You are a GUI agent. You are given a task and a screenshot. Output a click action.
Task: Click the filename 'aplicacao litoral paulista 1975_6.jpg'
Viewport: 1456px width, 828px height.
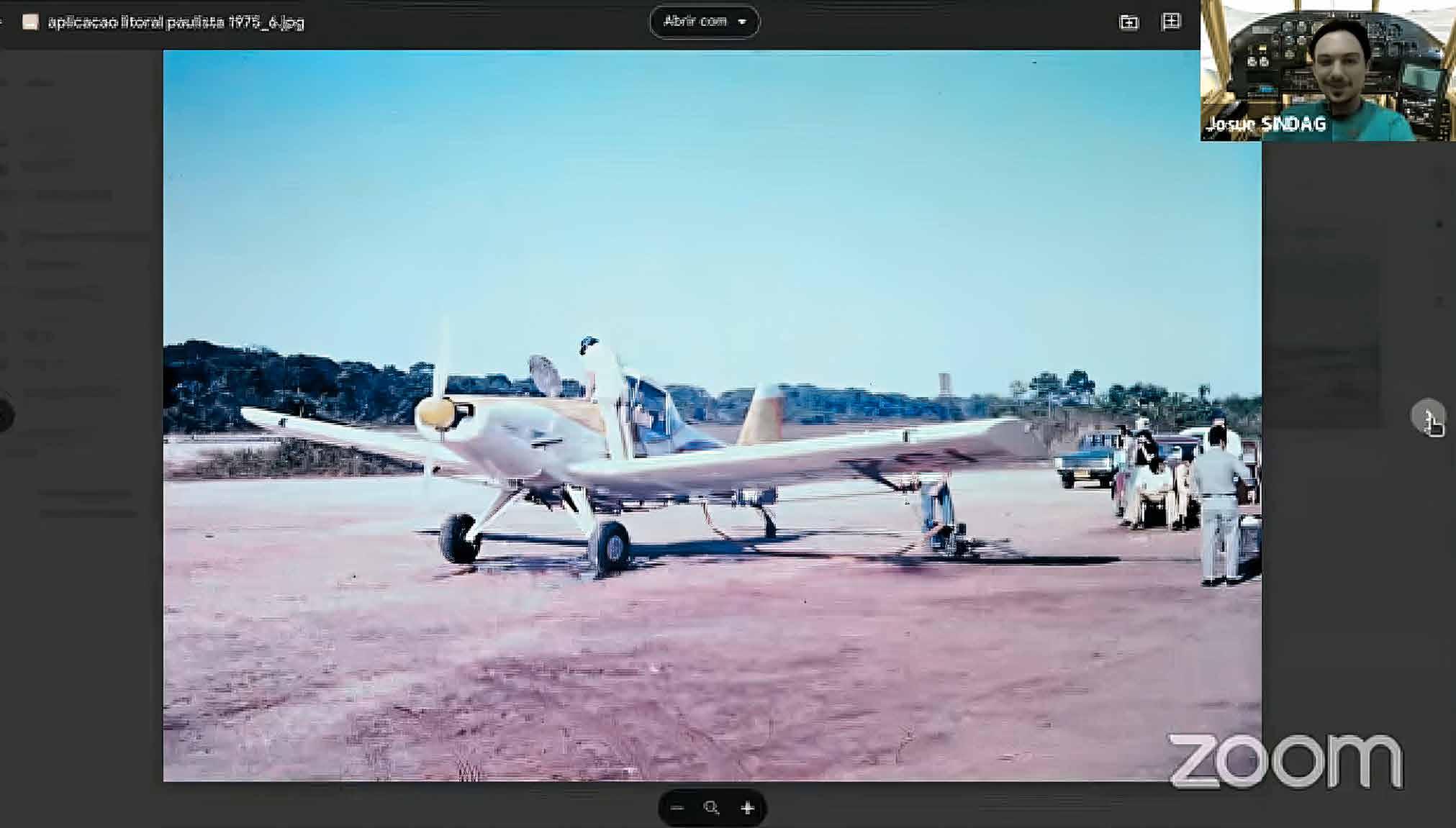pyautogui.click(x=176, y=22)
